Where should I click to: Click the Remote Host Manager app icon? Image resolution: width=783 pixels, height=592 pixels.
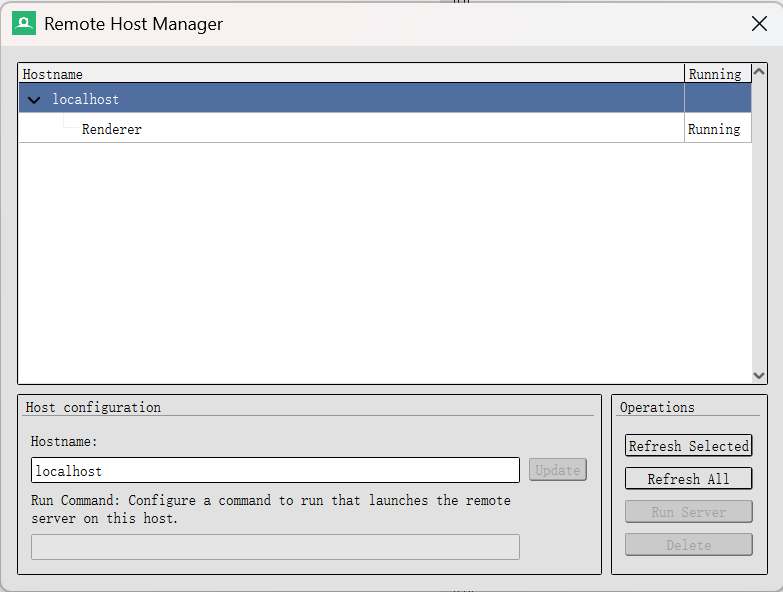coord(24,23)
